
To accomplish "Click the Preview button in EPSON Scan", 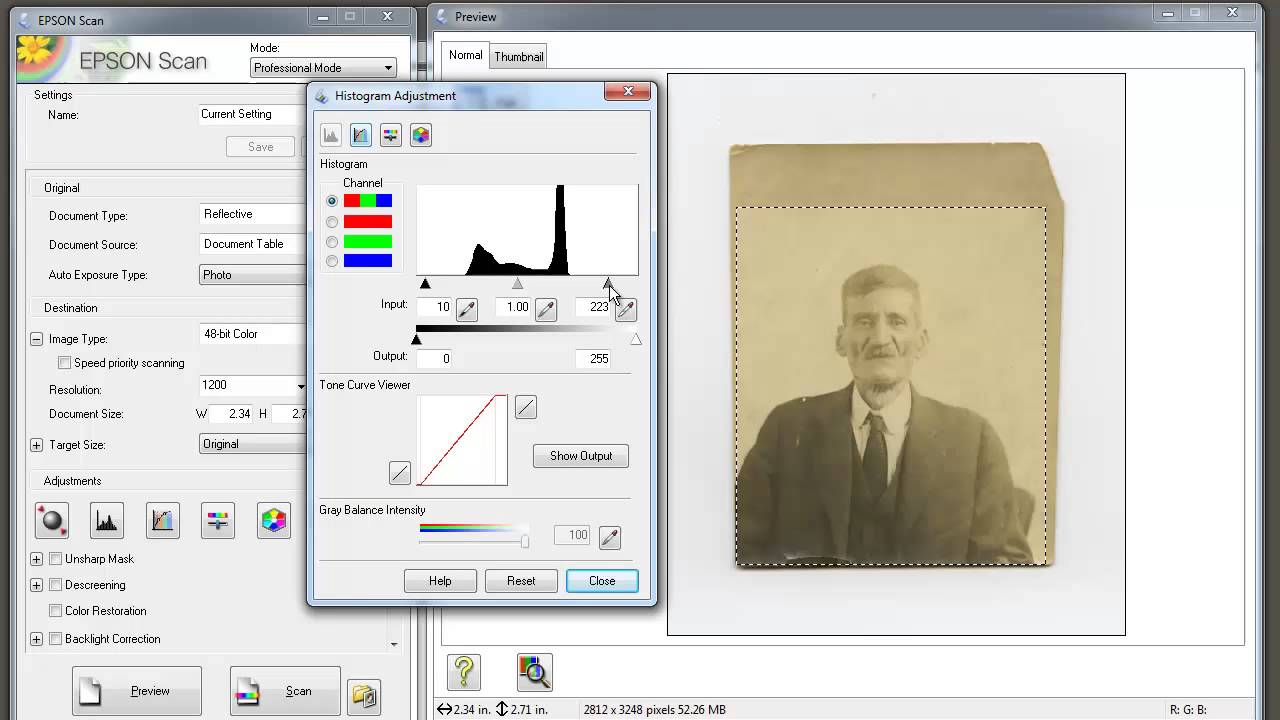I will [x=137, y=691].
